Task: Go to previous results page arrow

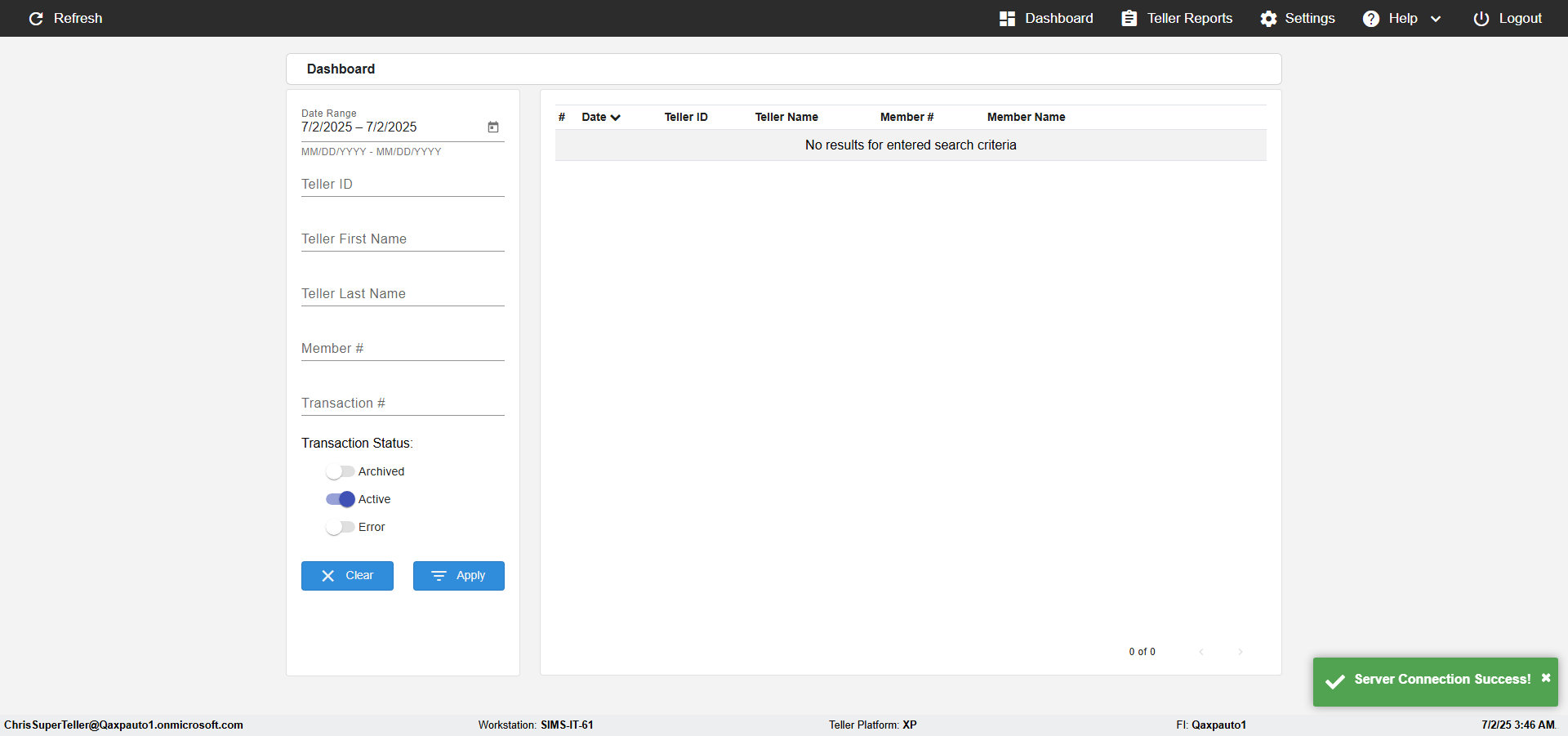Action: click(1201, 652)
